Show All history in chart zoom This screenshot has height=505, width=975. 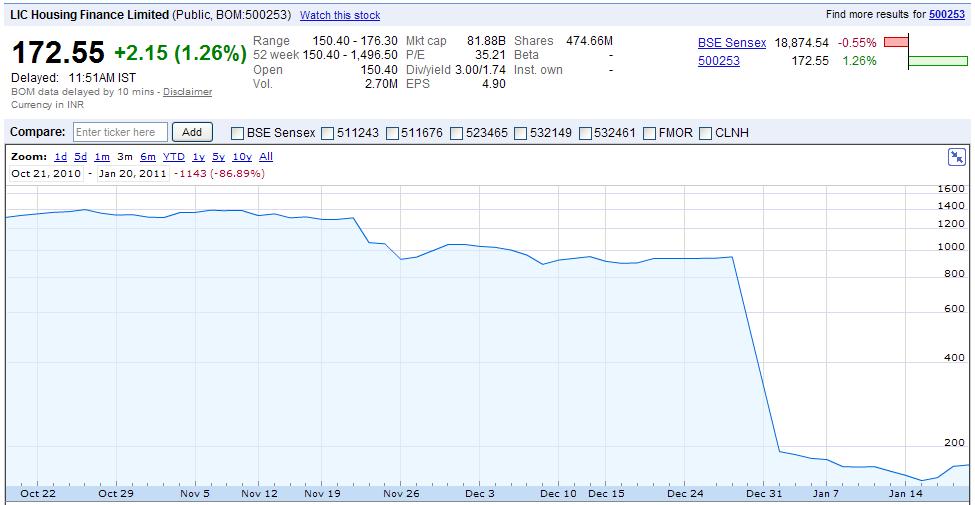pos(266,157)
